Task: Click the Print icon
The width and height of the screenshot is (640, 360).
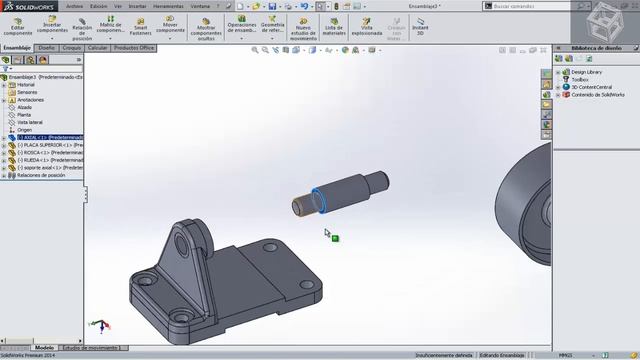Action: 288,6
